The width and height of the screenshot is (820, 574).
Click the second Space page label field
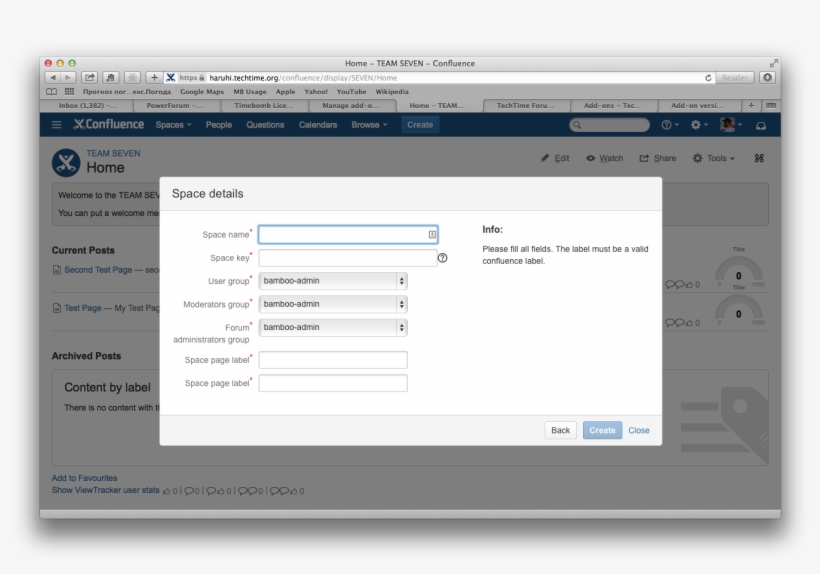click(x=333, y=383)
